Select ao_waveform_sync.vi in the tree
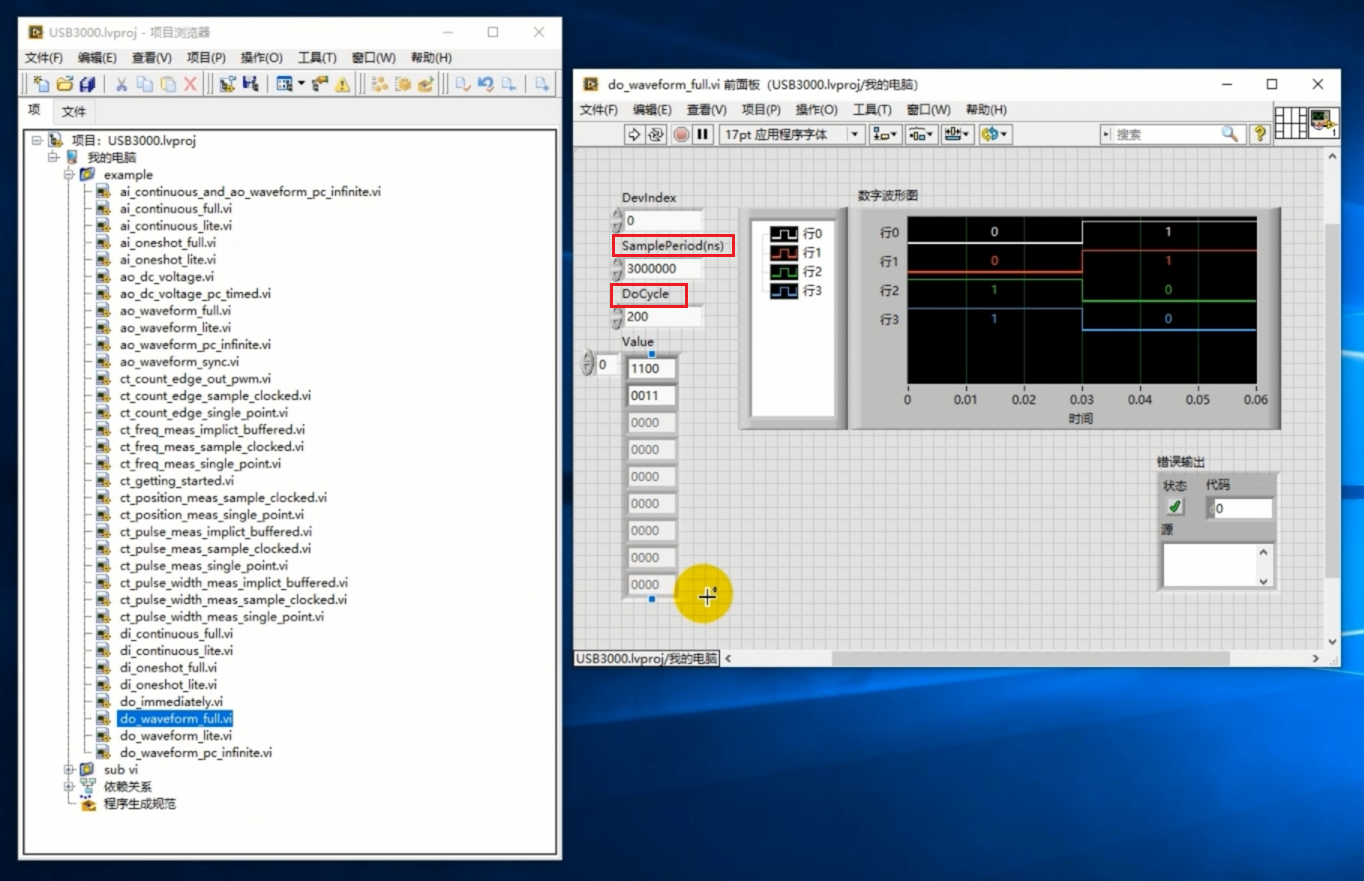The height and width of the screenshot is (881, 1364). [179, 362]
